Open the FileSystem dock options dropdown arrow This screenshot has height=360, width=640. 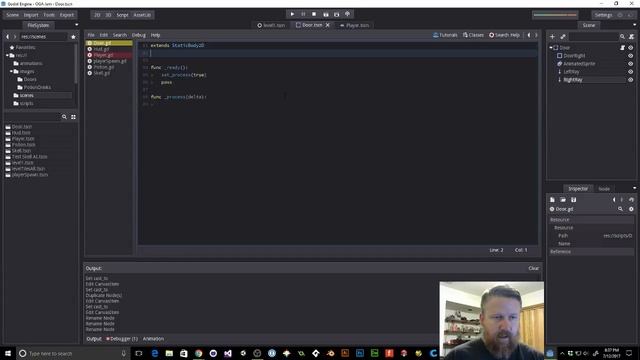tap(77, 25)
